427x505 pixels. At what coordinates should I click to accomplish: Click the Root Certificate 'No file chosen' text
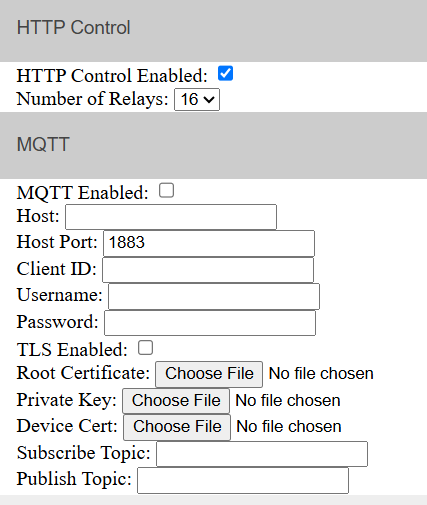point(321,374)
